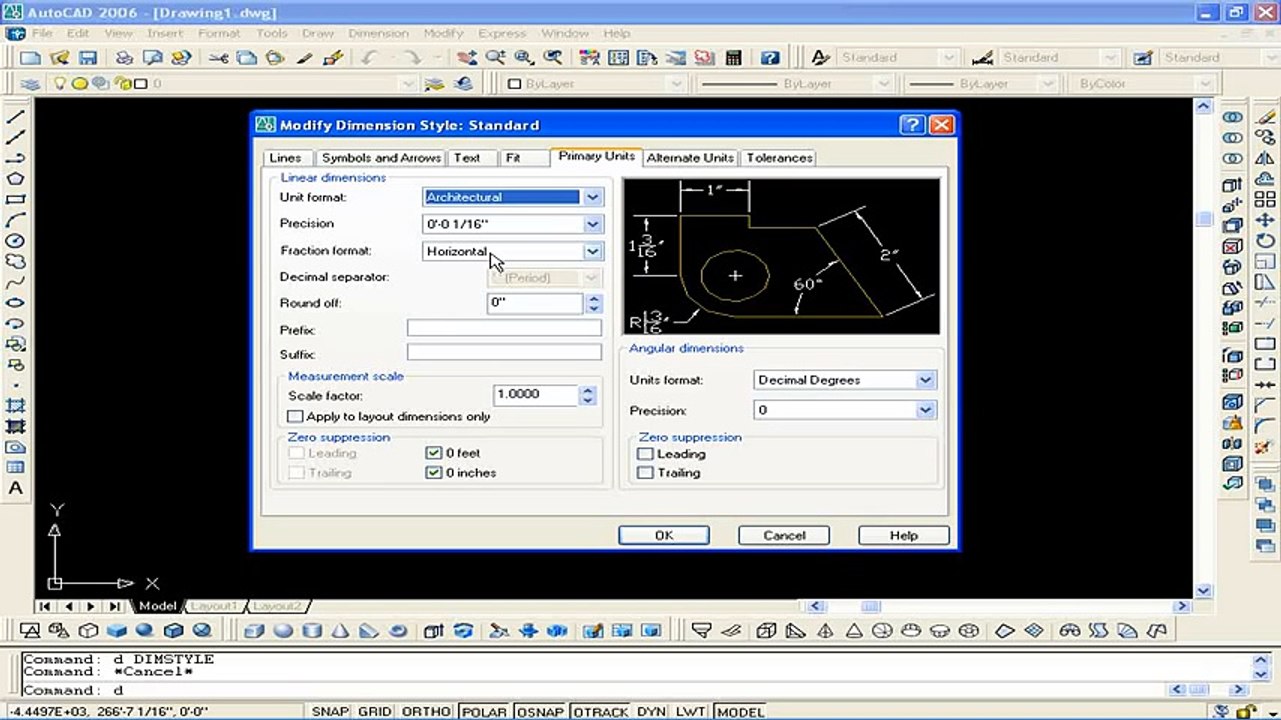Image resolution: width=1281 pixels, height=720 pixels.
Task: Open the angular Precision dropdown
Action: (925, 410)
